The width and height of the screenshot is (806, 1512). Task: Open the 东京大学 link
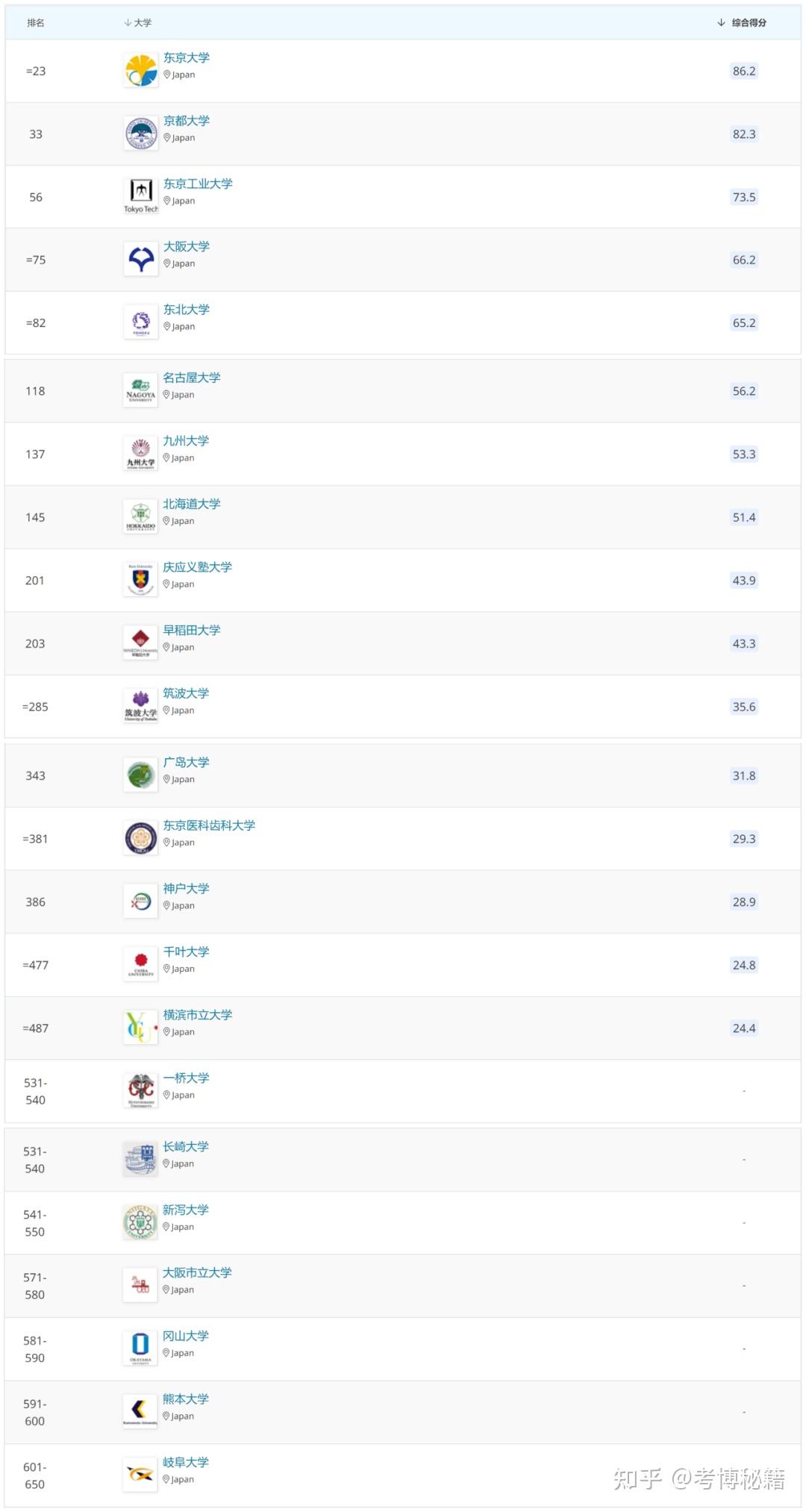[187, 57]
